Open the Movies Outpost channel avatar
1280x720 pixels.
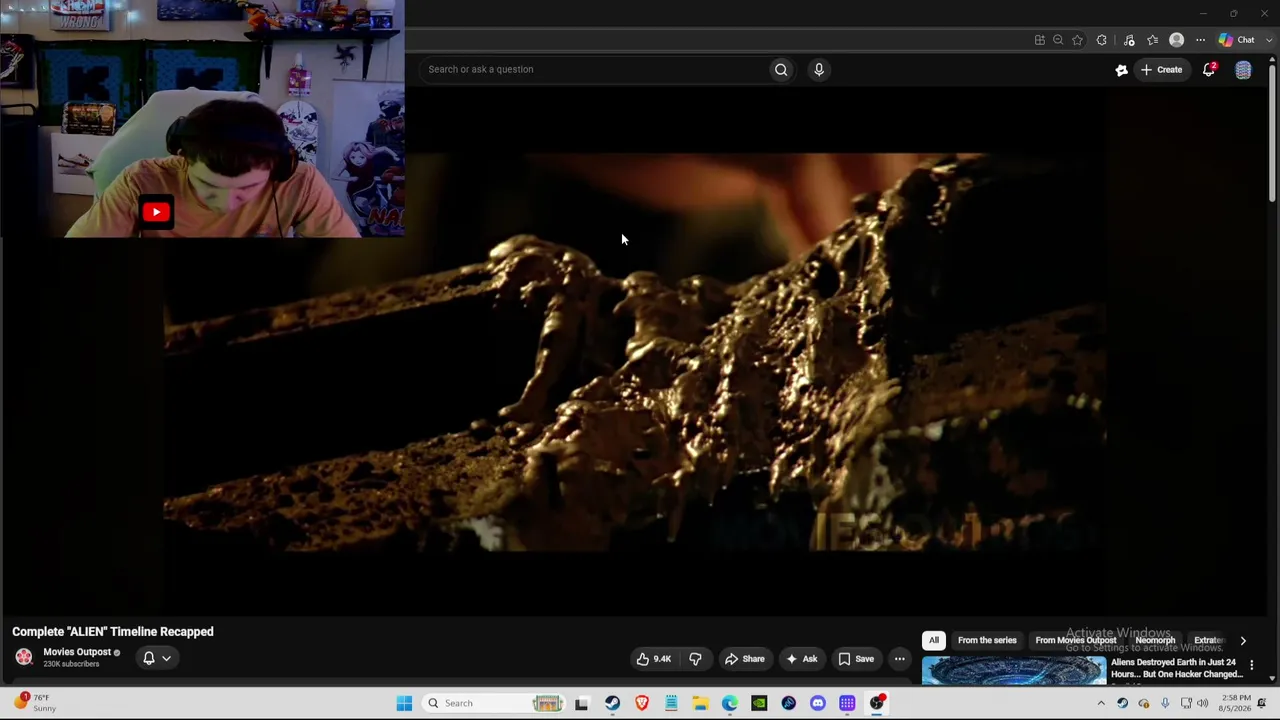point(24,657)
